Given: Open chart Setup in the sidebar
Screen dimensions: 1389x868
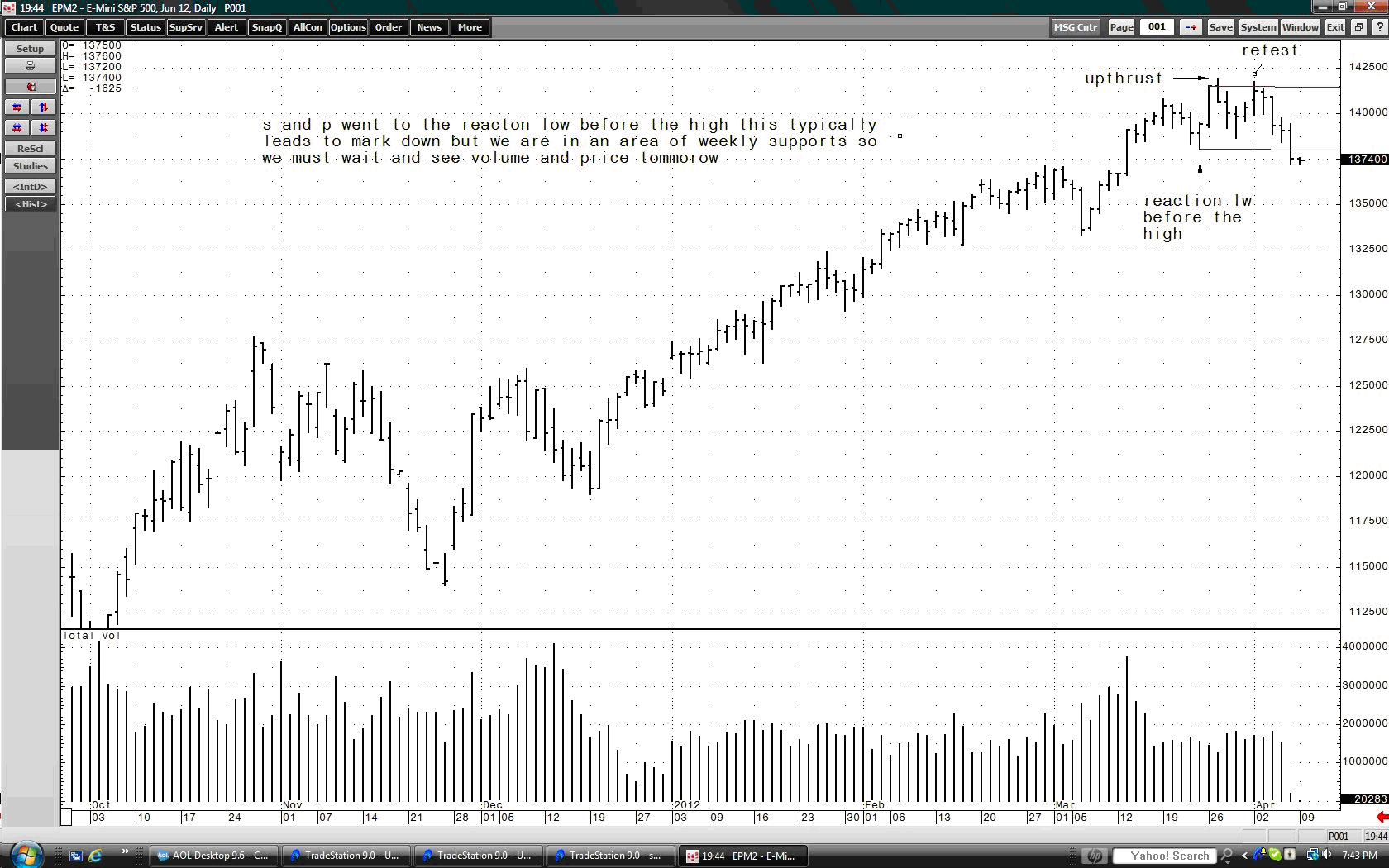Looking at the screenshot, I should [30, 49].
